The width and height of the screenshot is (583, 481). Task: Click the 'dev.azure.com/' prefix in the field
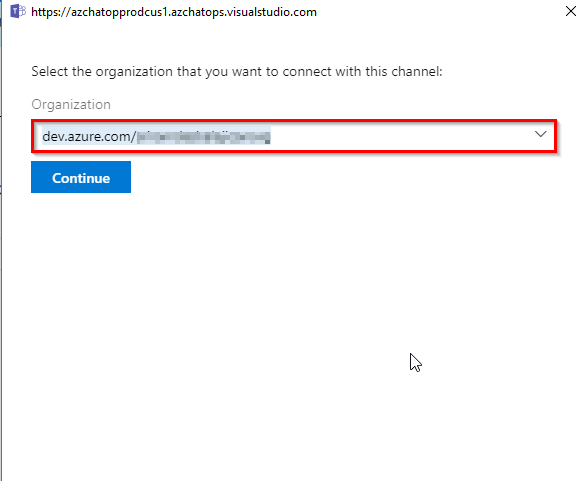89,137
